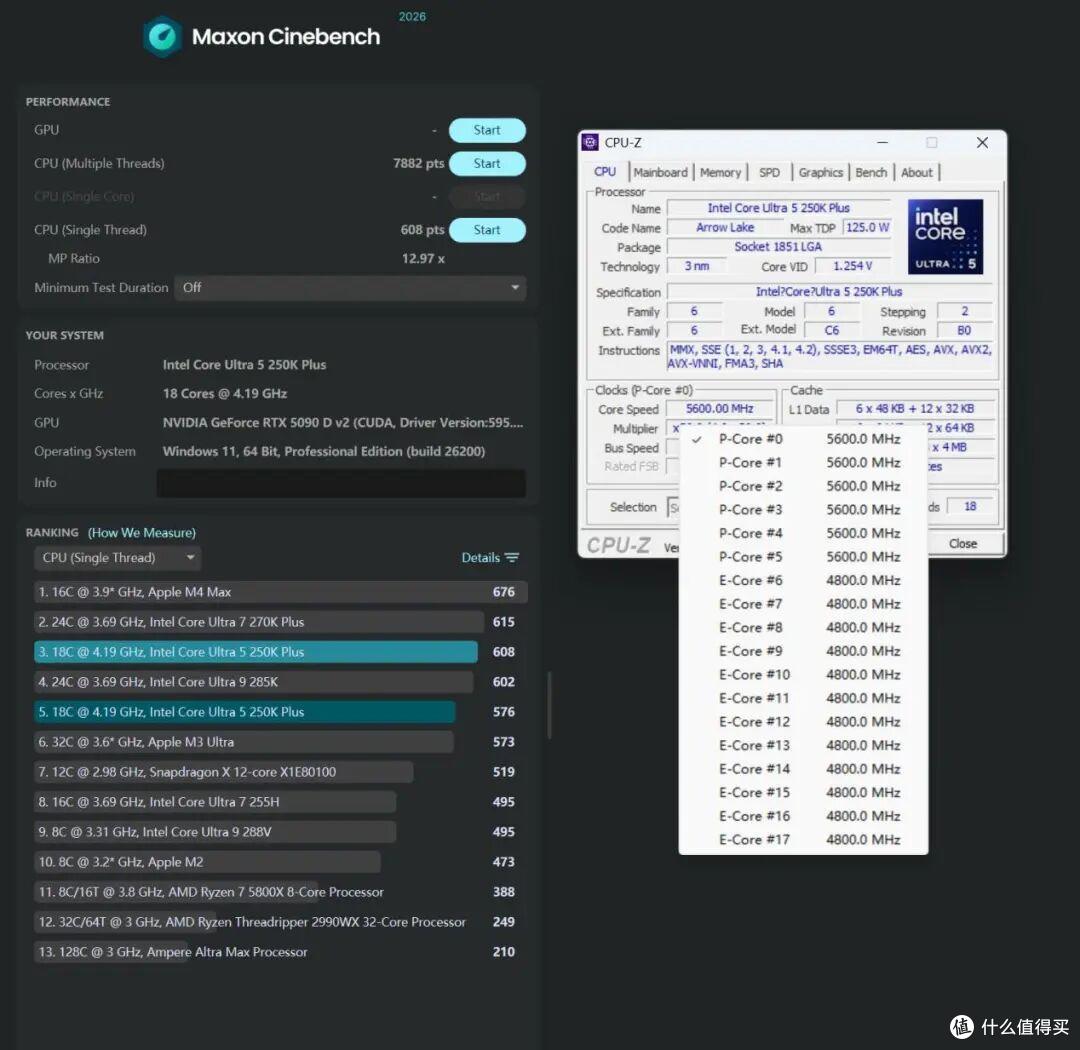1080x1050 pixels.
Task: Close the CPU-Z window with X
Action: (x=982, y=143)
